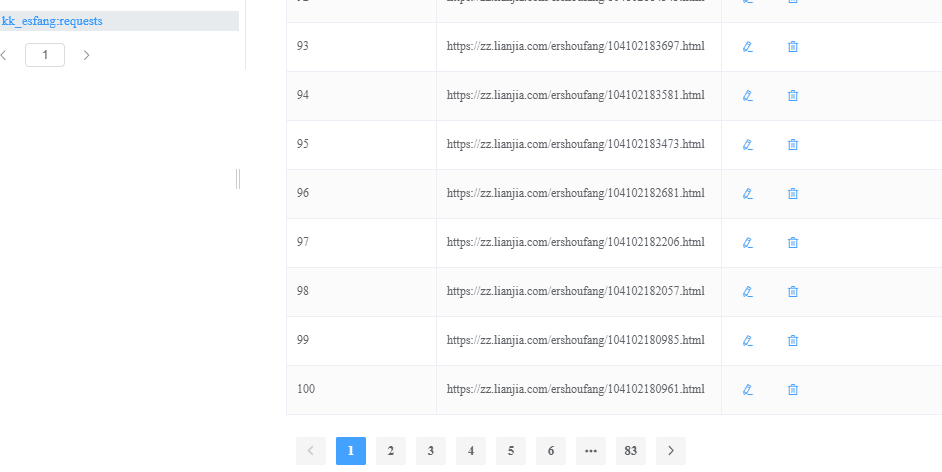Select page 4 in the pagination

(x=470, y=451)
